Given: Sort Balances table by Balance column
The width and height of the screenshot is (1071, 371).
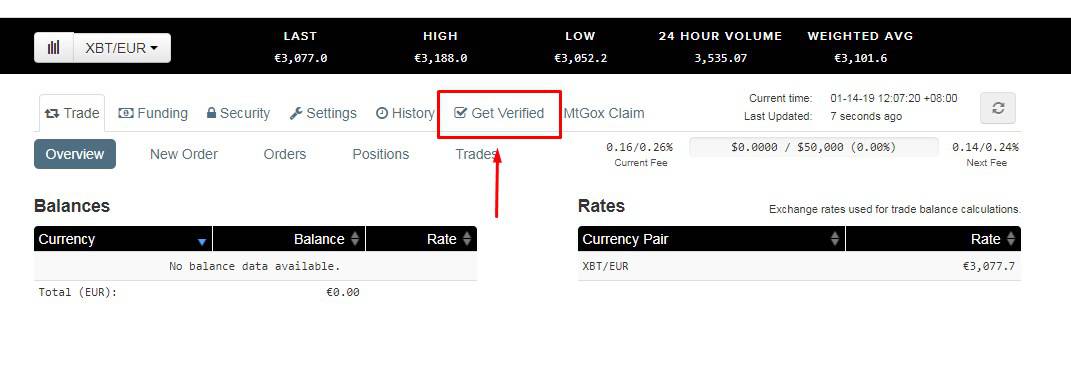Looking at the screenshot, I should point(289,239).
